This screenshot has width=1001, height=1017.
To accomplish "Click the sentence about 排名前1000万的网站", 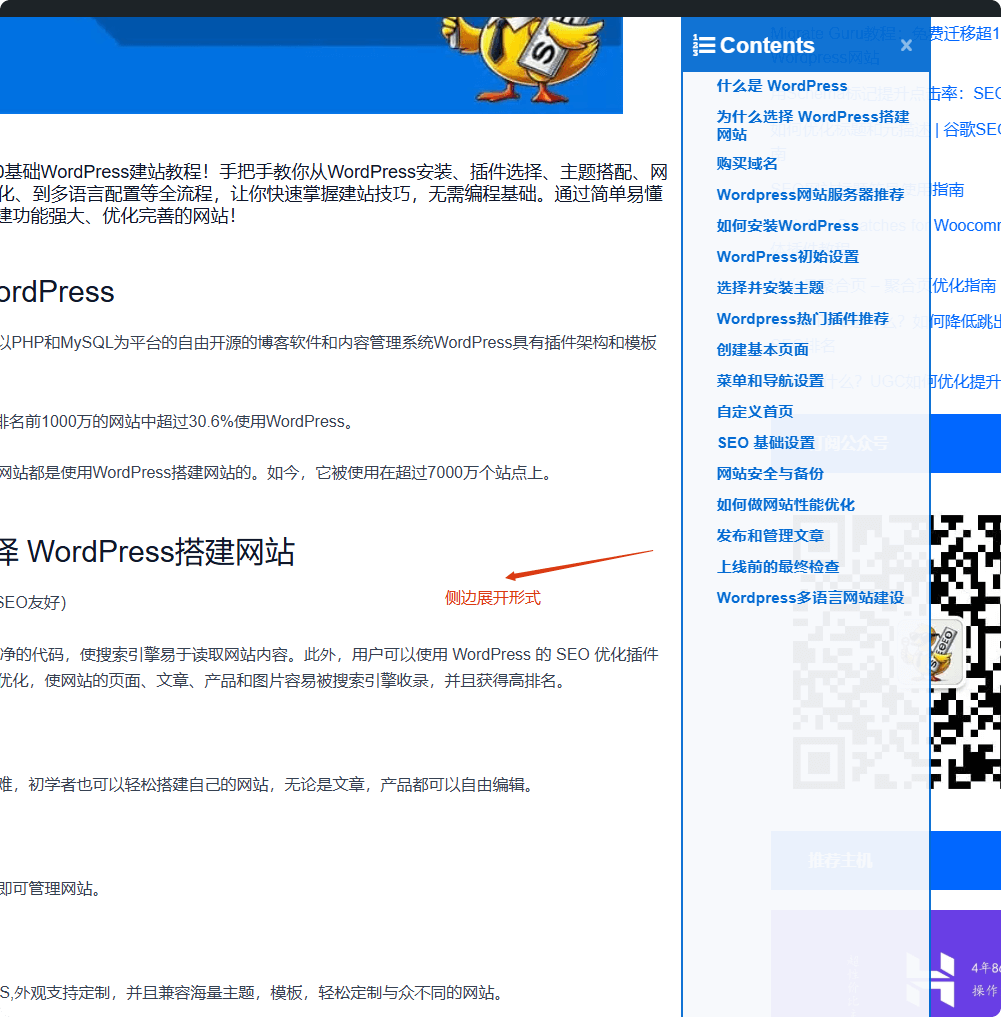I will (178, 422).
